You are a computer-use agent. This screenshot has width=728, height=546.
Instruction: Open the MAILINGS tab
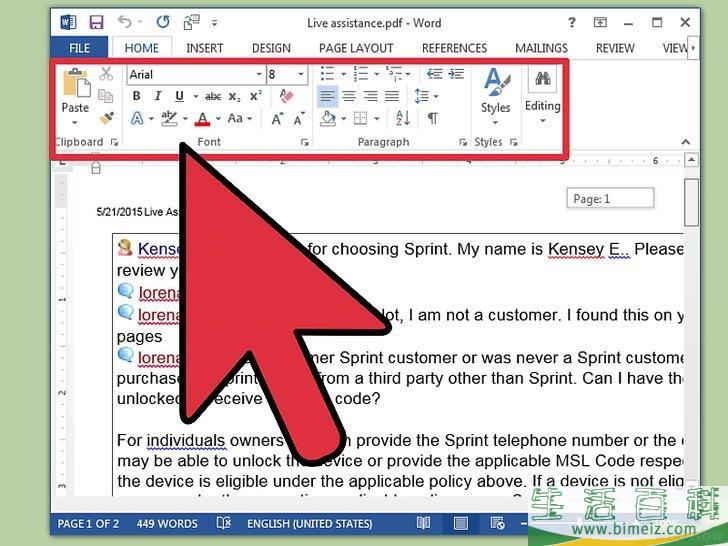541,48
